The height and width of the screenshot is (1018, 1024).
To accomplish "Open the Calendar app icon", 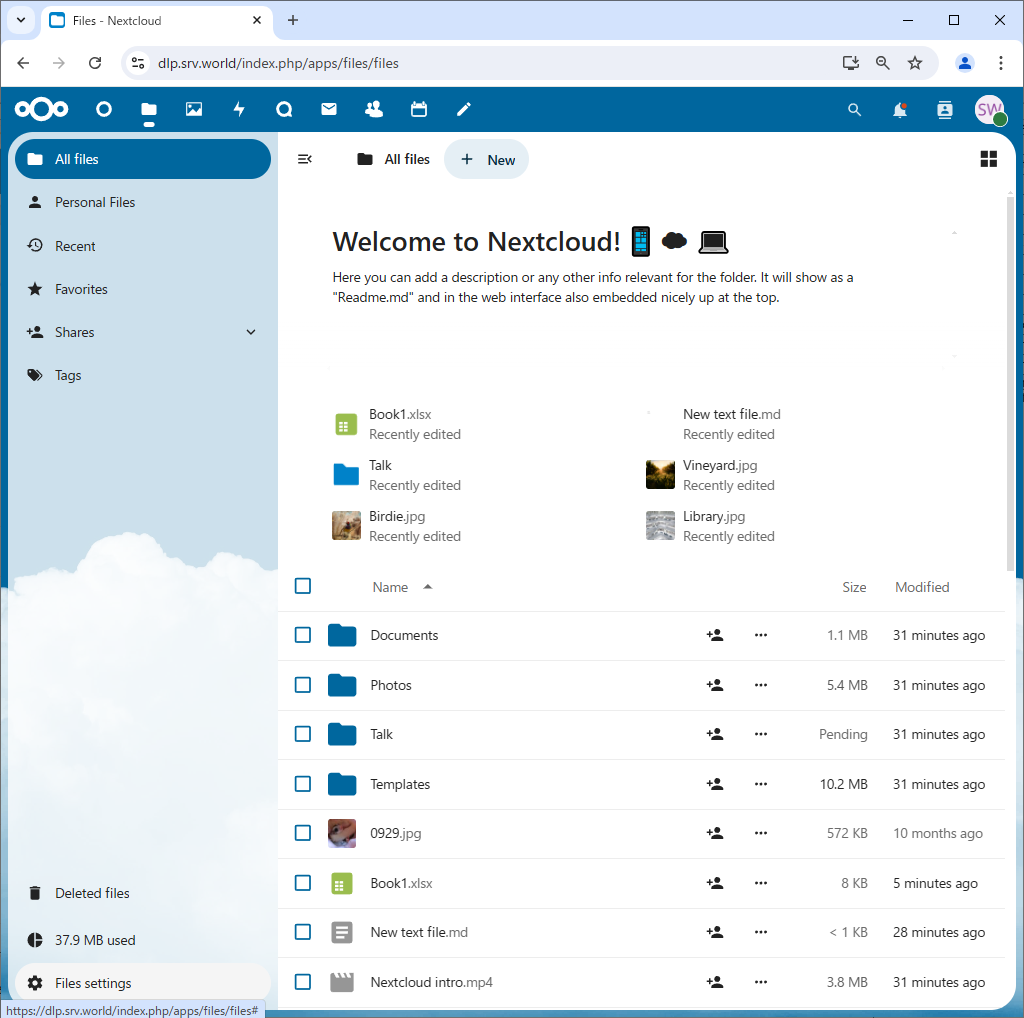I will tap(419, 109).
